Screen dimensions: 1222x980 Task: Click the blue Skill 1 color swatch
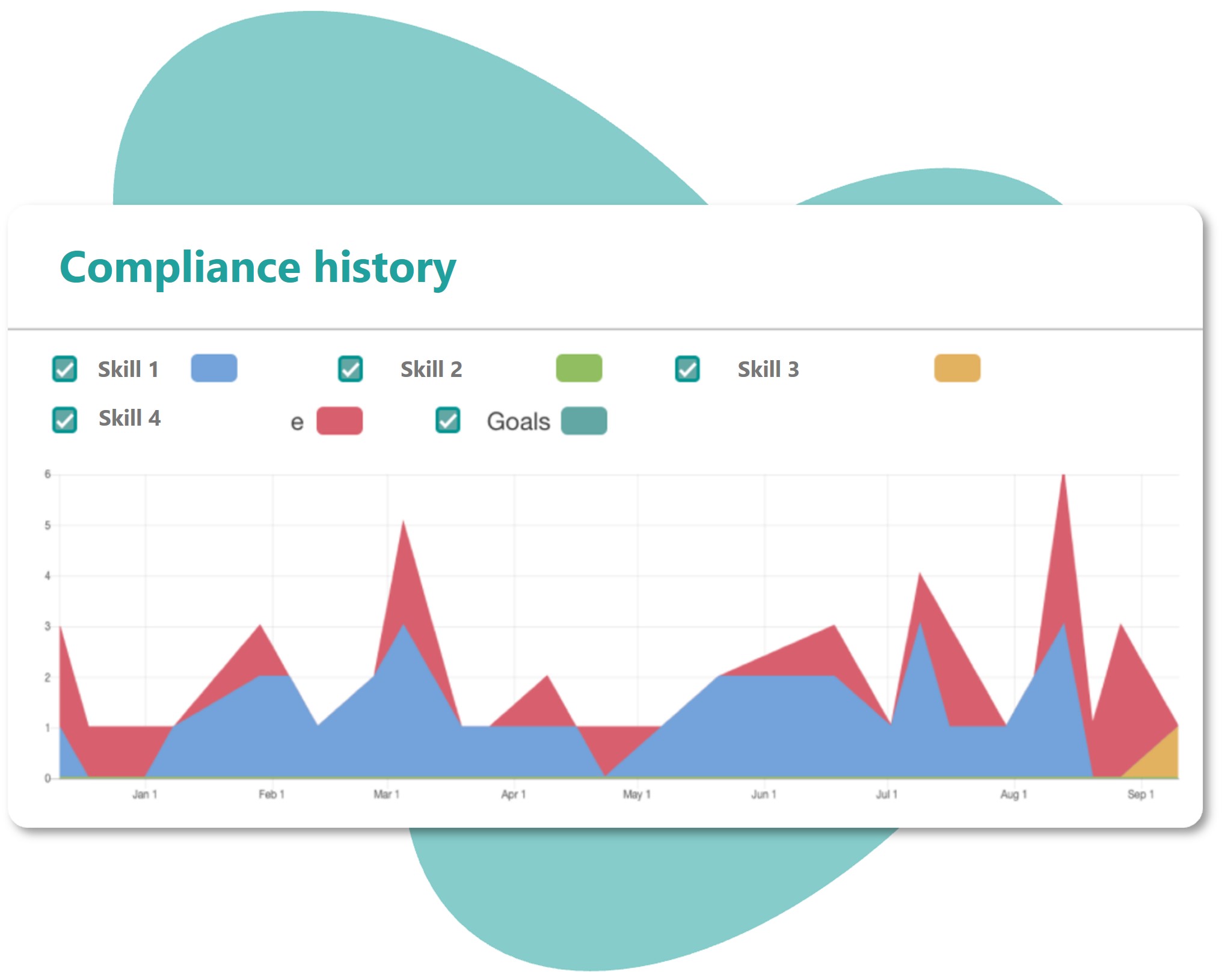click(214, 368)
